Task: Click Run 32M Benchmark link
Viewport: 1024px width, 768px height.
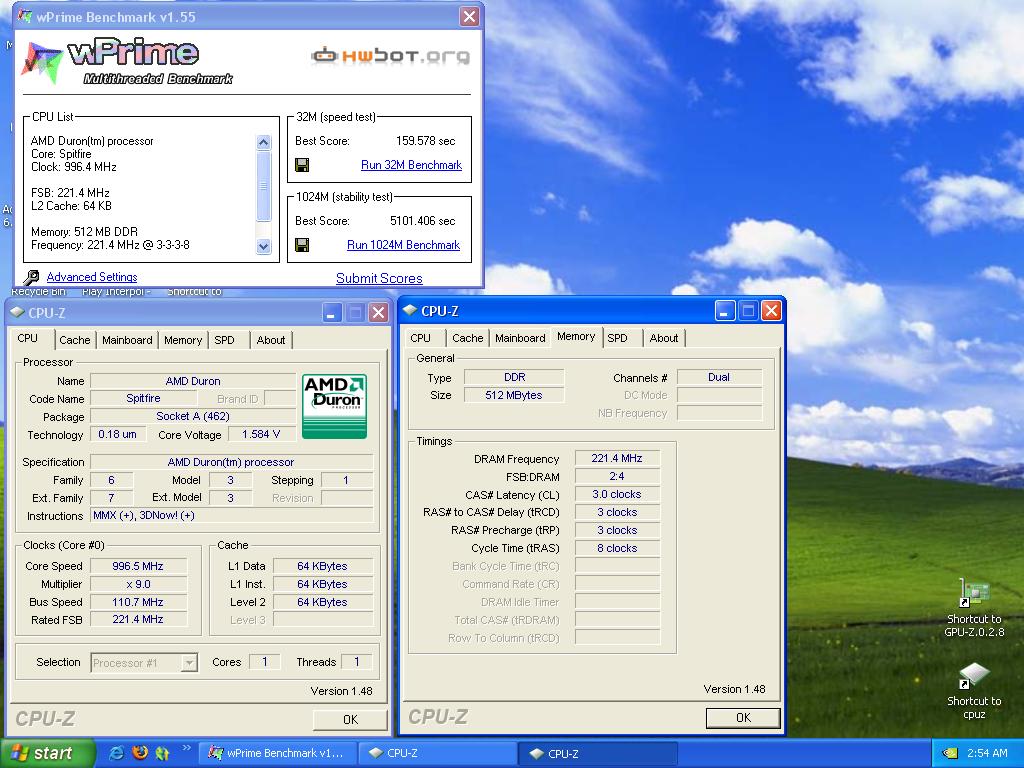Action: pos(411,165)
